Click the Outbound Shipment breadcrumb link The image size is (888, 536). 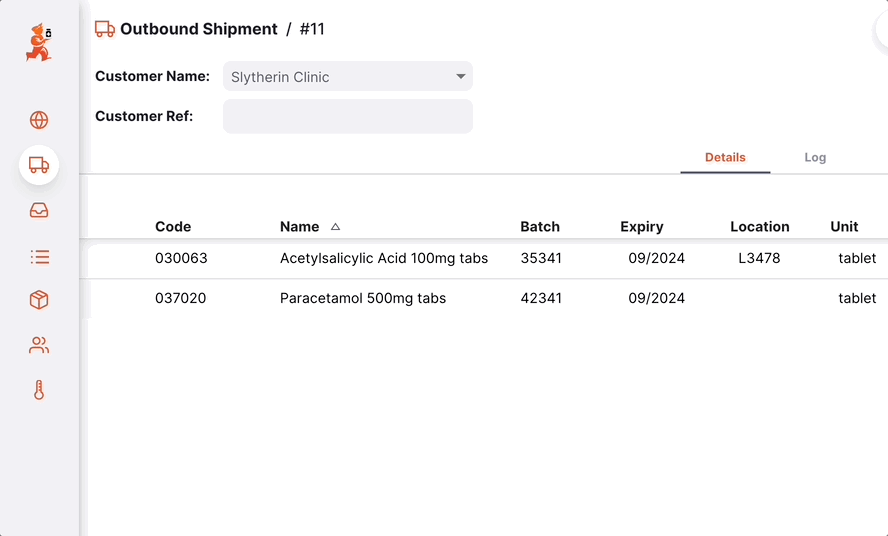(199, 29)
